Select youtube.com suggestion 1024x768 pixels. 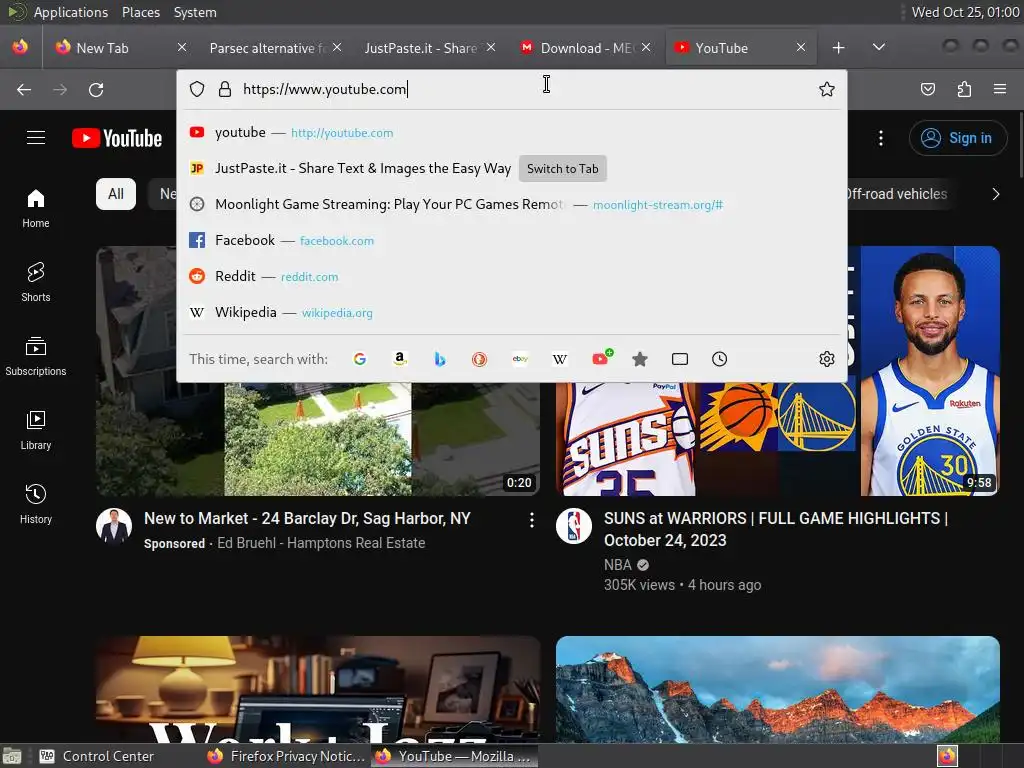[514, 133]
